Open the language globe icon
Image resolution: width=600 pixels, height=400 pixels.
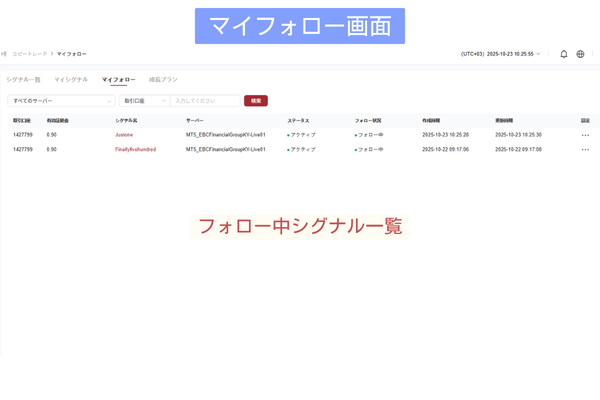[x=580, y=54]
